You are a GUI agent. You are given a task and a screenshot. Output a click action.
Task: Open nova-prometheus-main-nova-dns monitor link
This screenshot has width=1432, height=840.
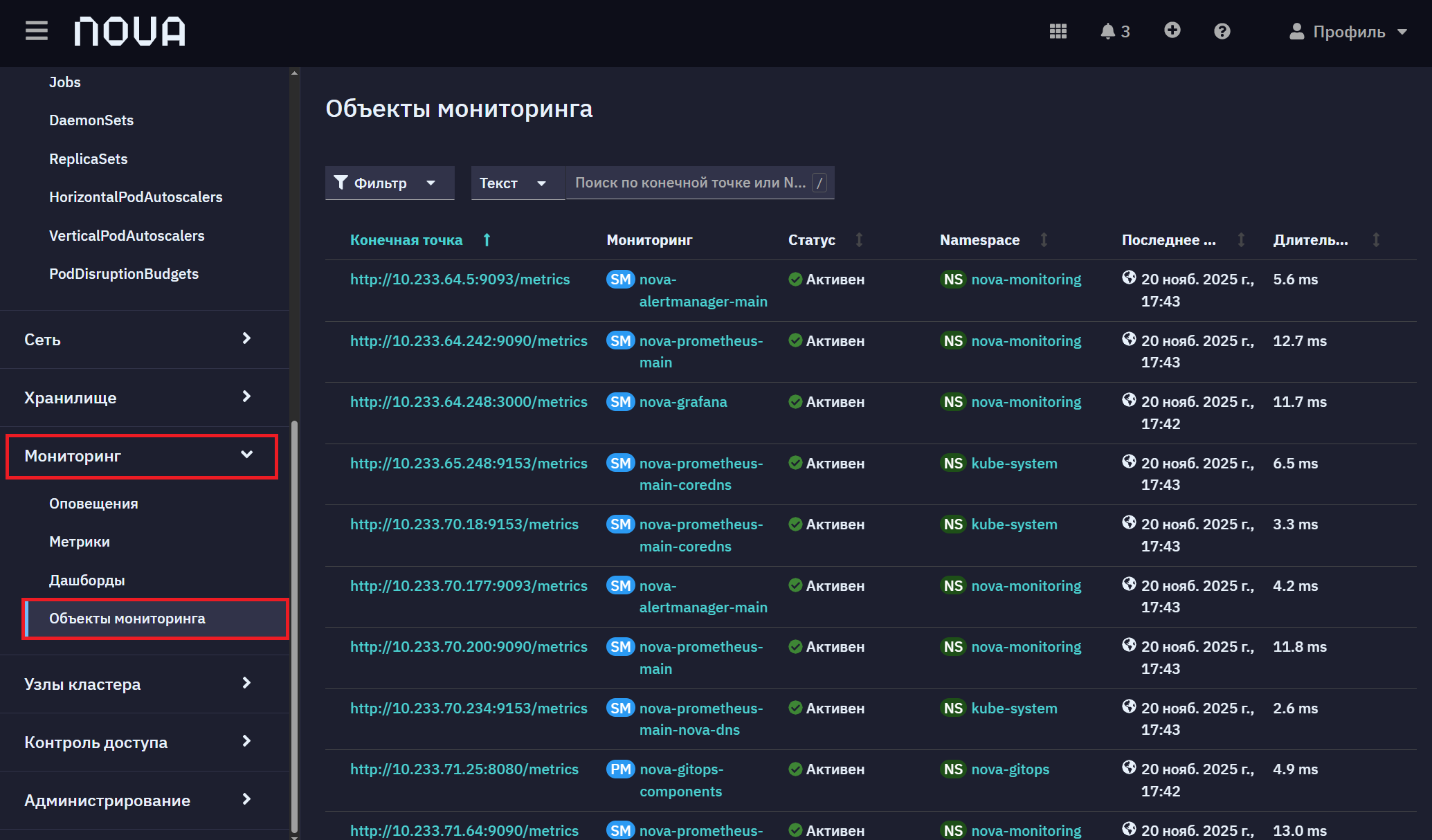(x=701, y=719)
